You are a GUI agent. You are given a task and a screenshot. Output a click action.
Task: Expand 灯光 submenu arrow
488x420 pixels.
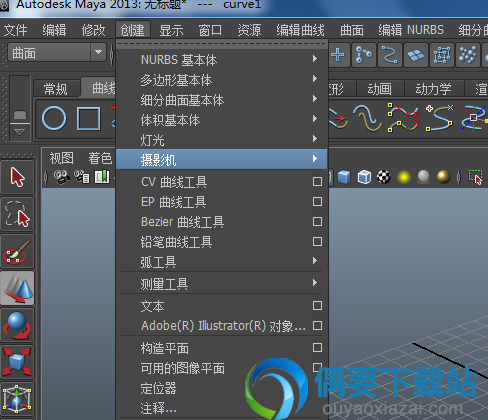(x=315, y=139)
